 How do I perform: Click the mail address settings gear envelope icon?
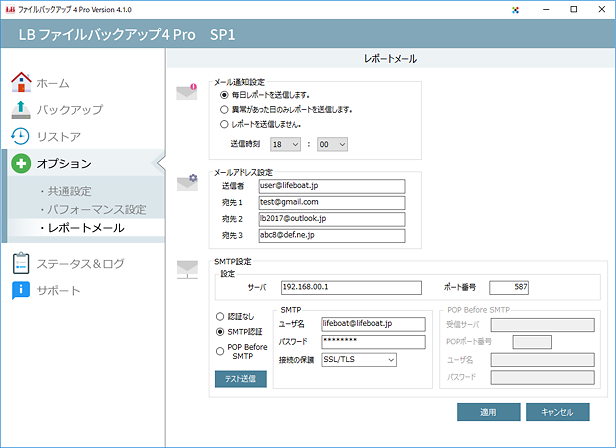click(187, 183)
